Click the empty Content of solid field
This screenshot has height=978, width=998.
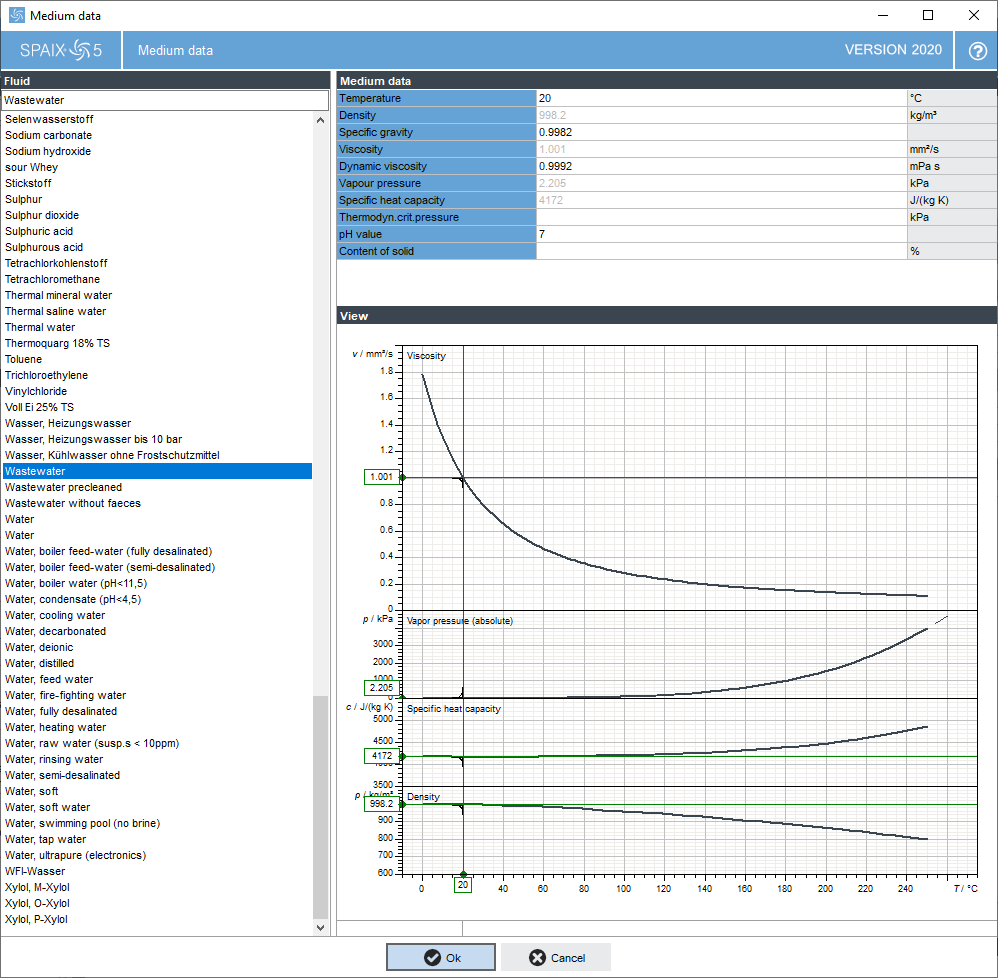(x=722, y=251)
